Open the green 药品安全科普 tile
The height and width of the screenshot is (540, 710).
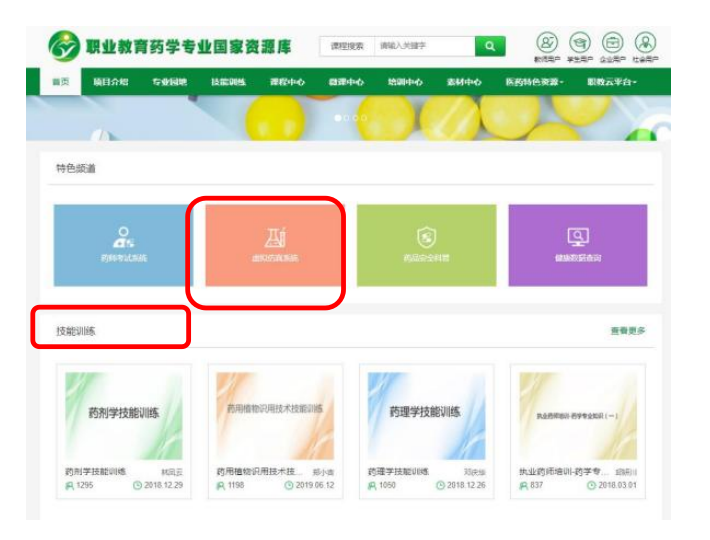426,245
